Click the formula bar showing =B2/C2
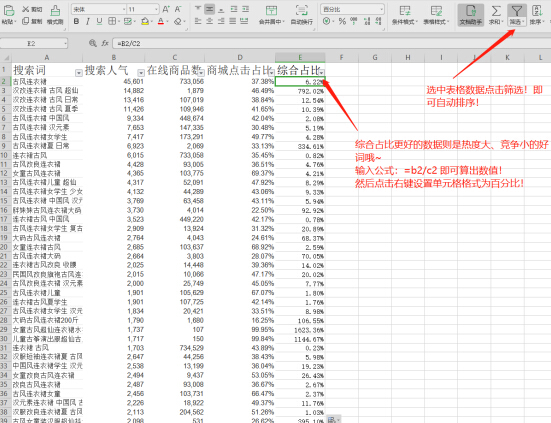551x423 pixels. [x=330, y=43]
